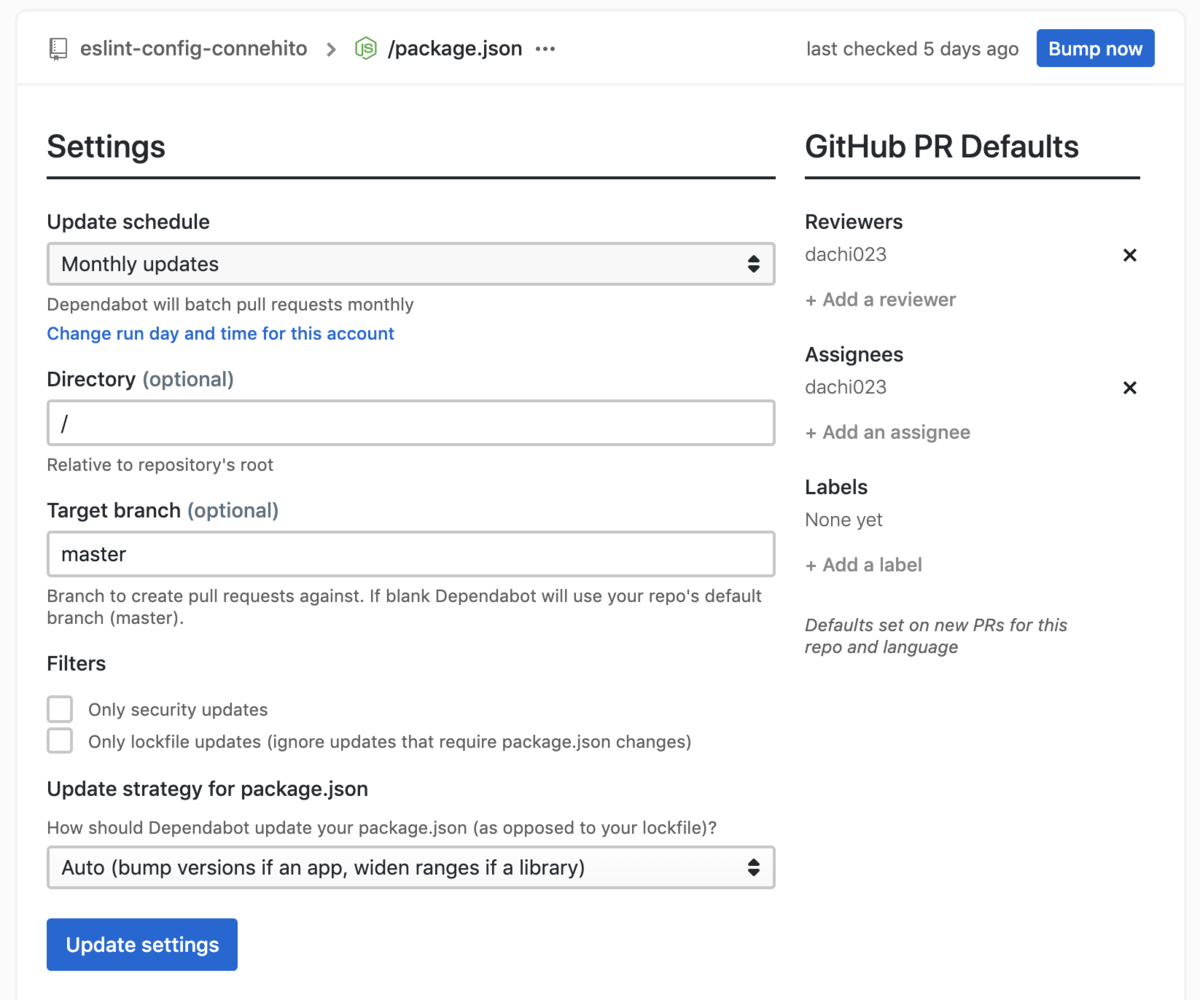Click the assignee name dachi023
This screenshot has width=1200, height=1000.
coord(846,388)
